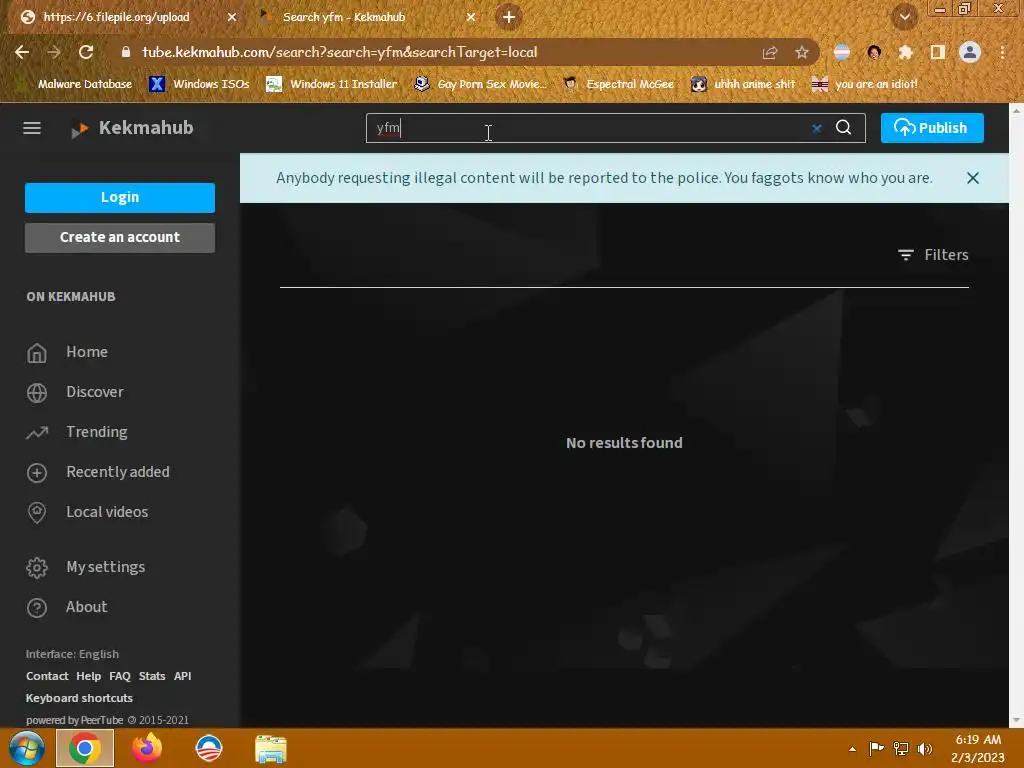1024x768 pixels.
Task: Open the Windows Start menu
Action: point(27,748)
